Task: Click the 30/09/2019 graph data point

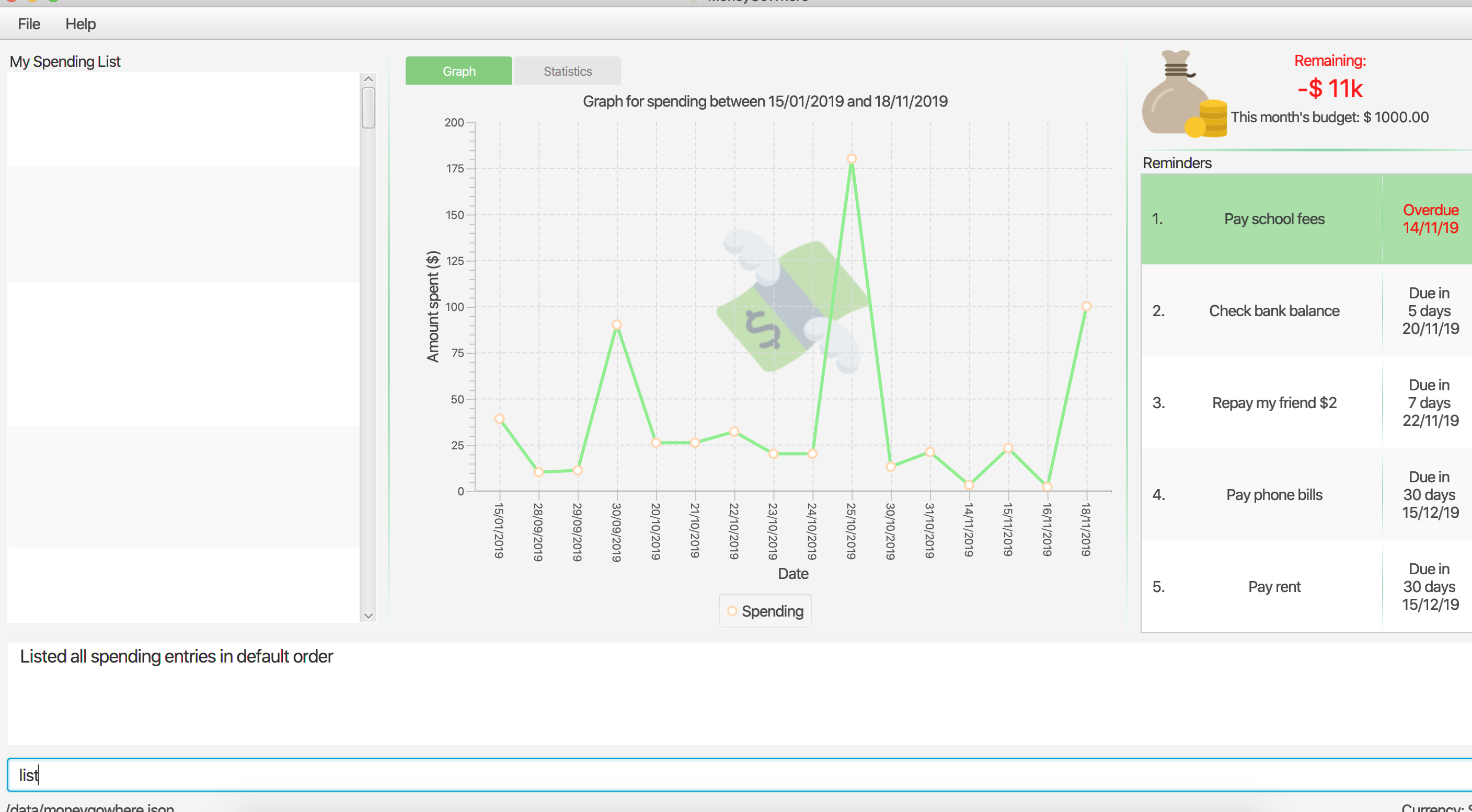Action: click(617, 325)
